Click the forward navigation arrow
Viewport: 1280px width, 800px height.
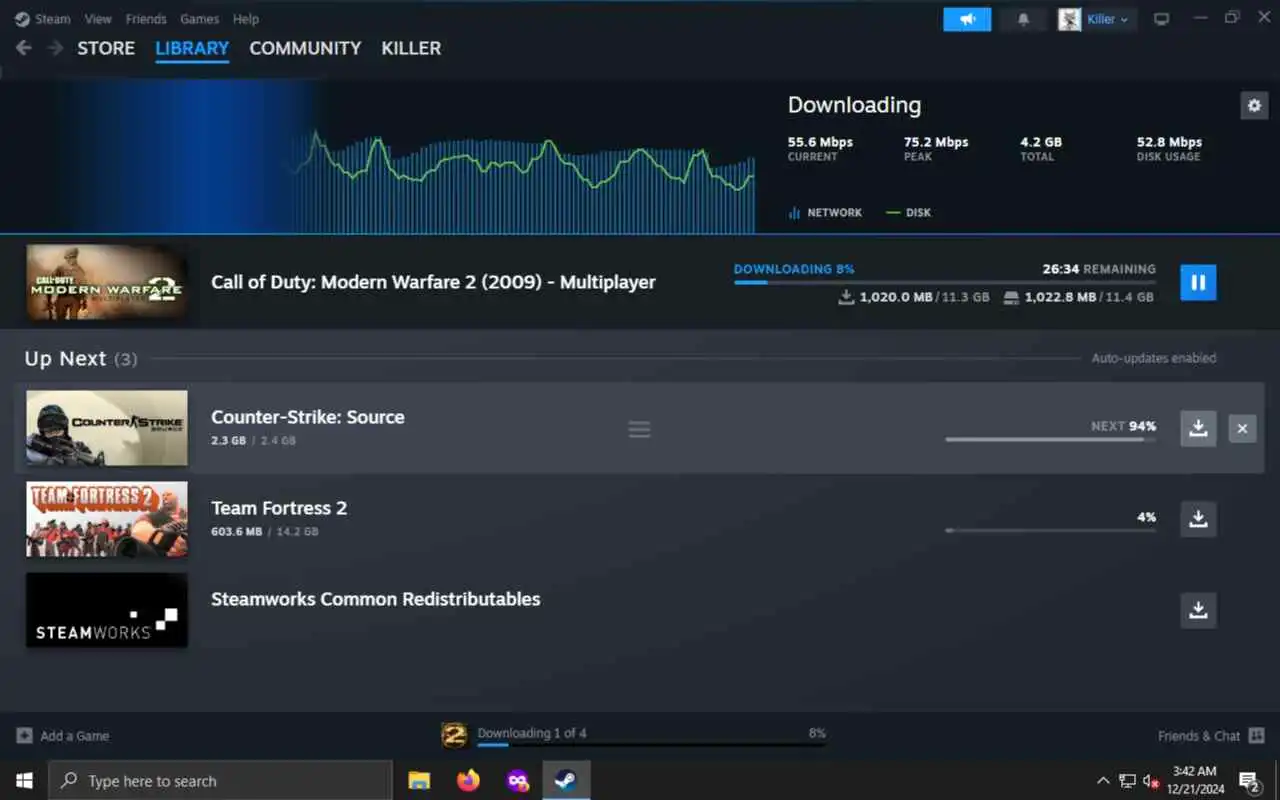click(55, 48)
